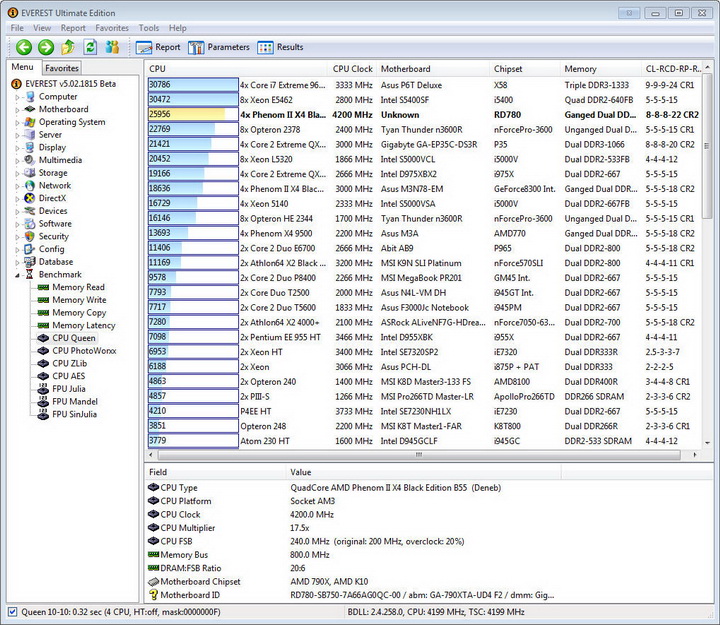The width and height of the screenshot is (720, 625).
Task: Open the Memory Write benchmark
Action: pyautogui.click(x=79, y=300)
